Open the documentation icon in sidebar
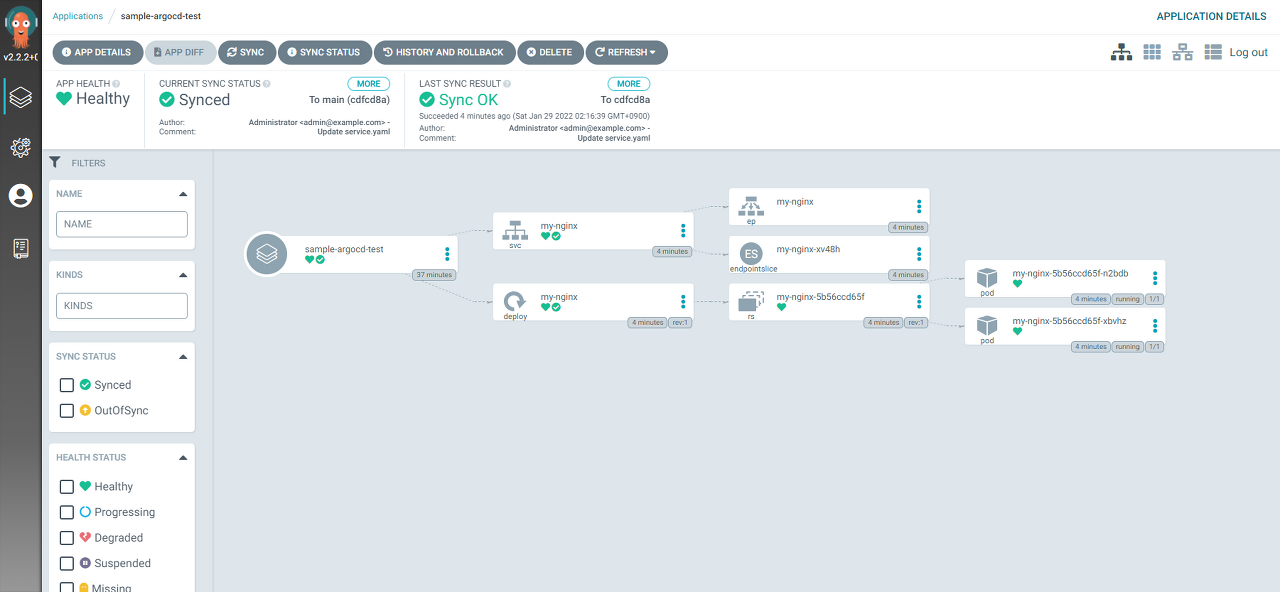The image size is (1280, 592). click(20, 248)
